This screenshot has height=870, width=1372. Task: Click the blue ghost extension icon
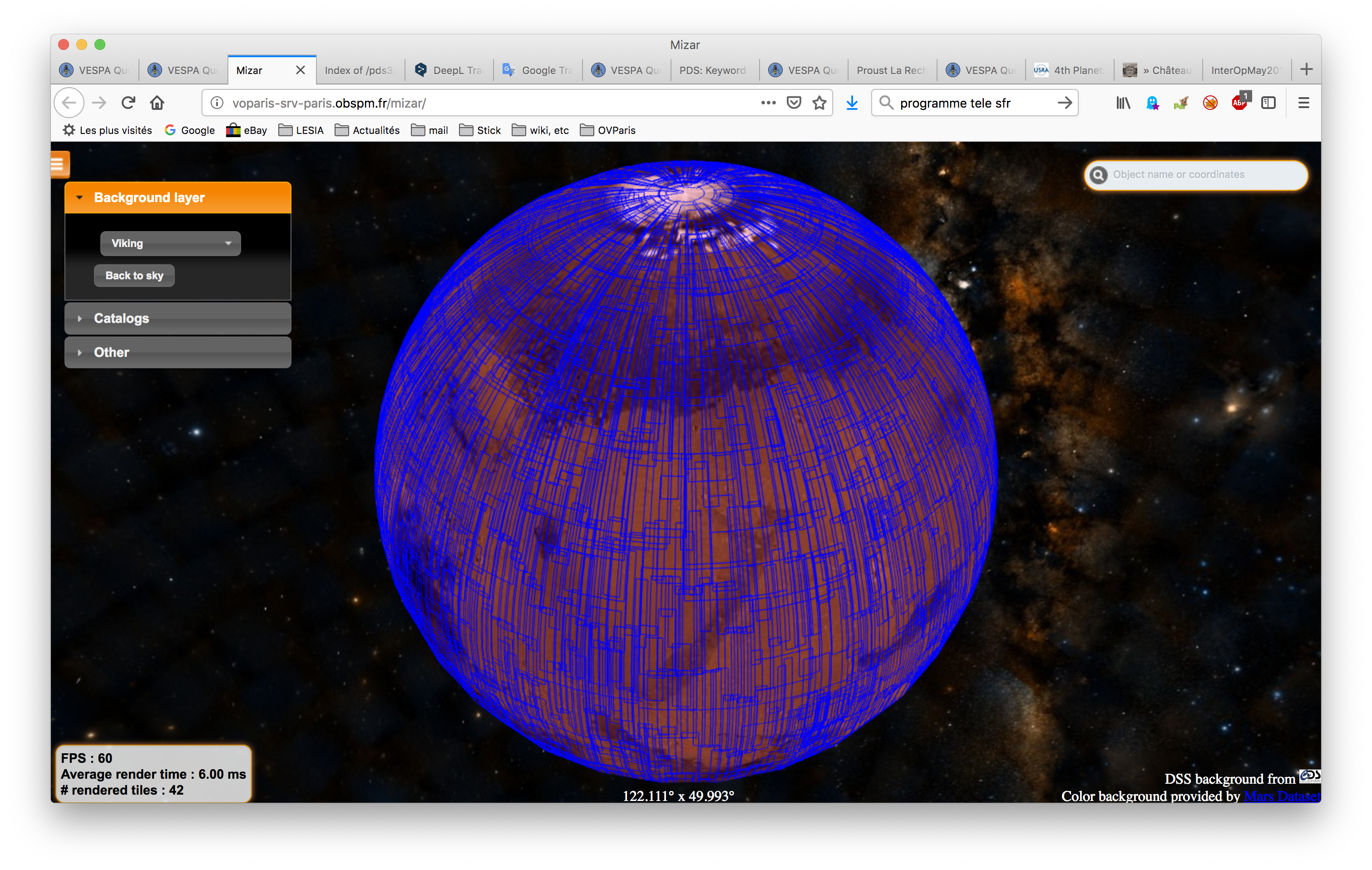[x=1153, y=103]
